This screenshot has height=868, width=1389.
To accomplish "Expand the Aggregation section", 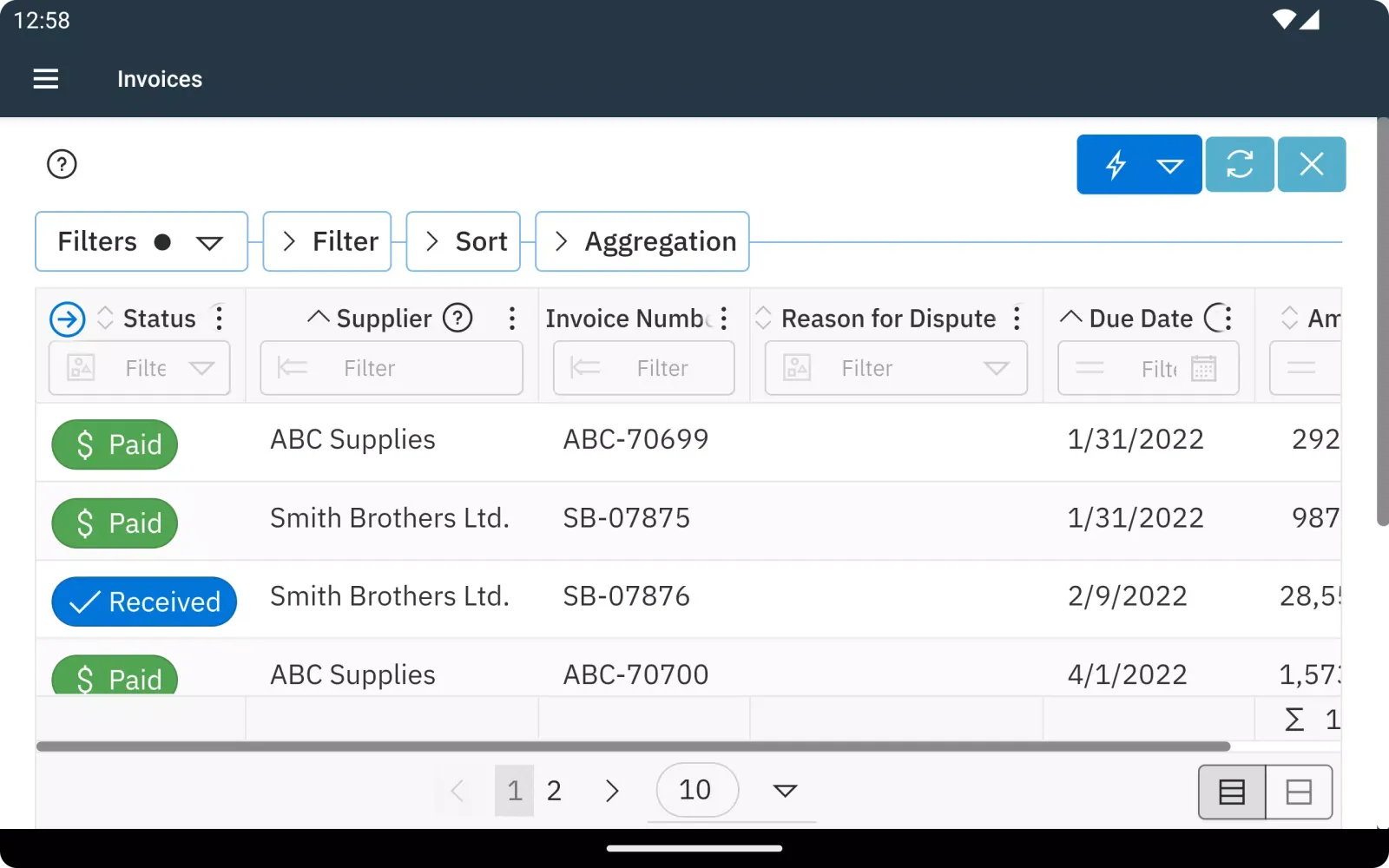I will (642, 241).
